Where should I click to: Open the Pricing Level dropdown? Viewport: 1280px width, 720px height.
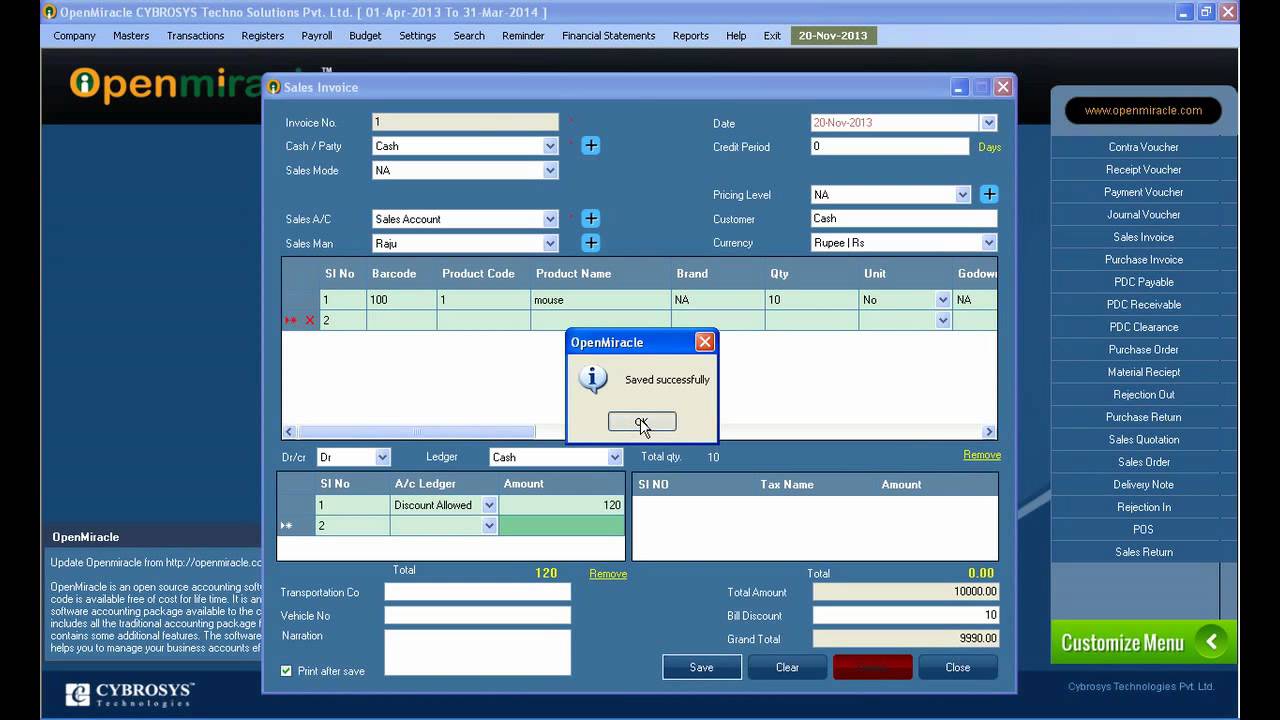coord(963,195)
